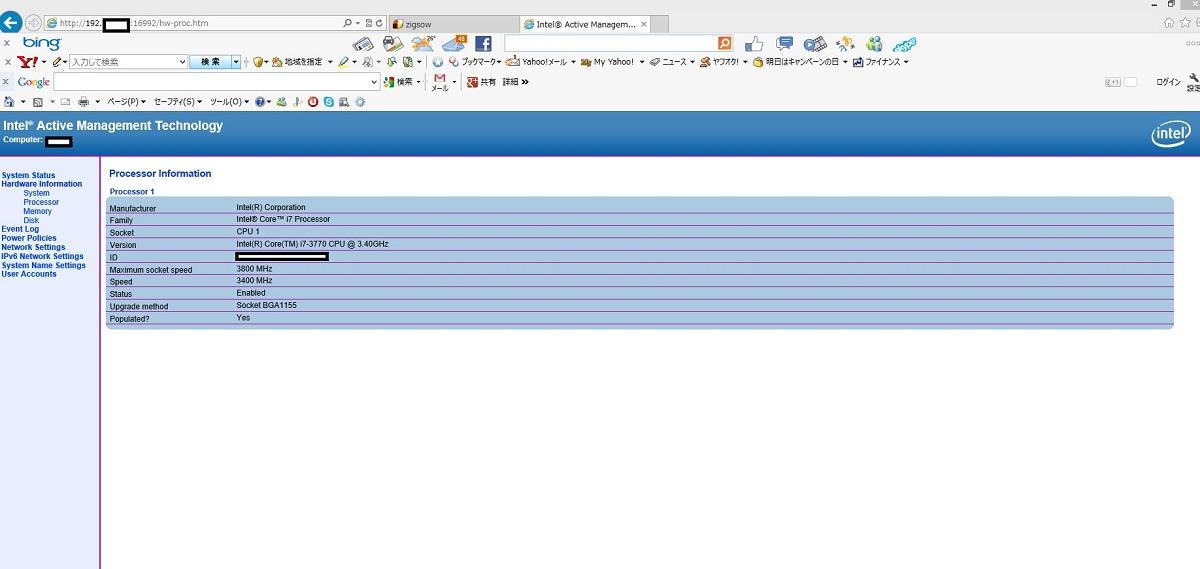Click the Bing toolbar search input box

pos(611,43)
